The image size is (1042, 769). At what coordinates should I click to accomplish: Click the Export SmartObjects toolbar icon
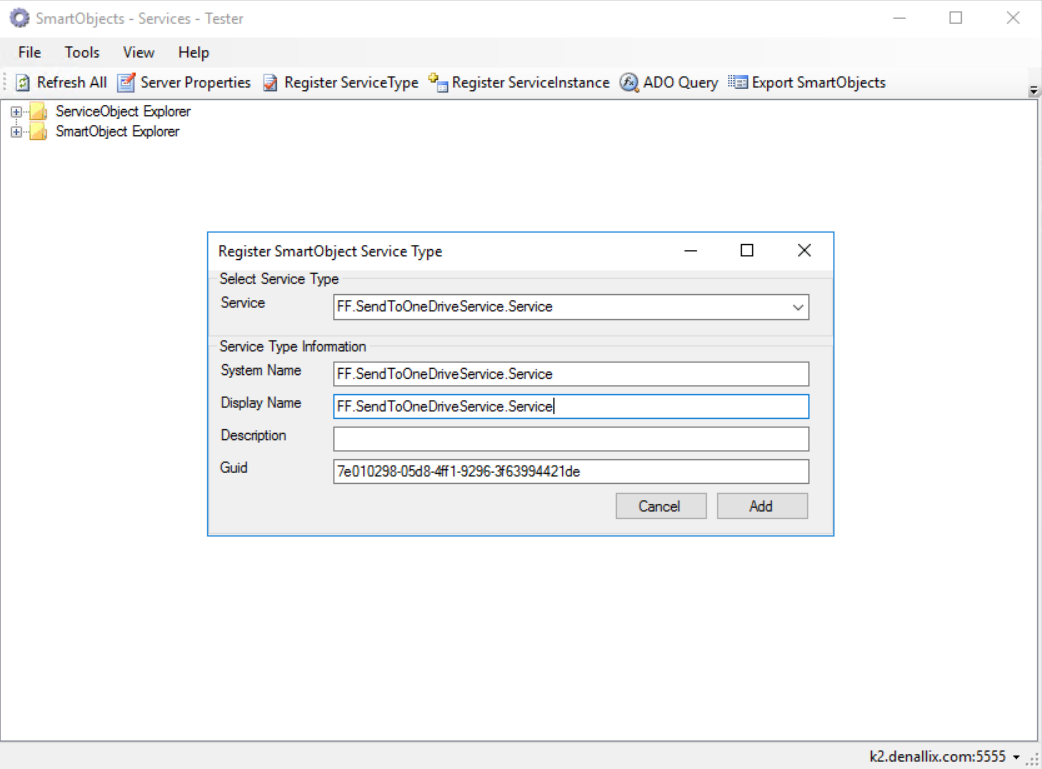(x=738, y=83)
